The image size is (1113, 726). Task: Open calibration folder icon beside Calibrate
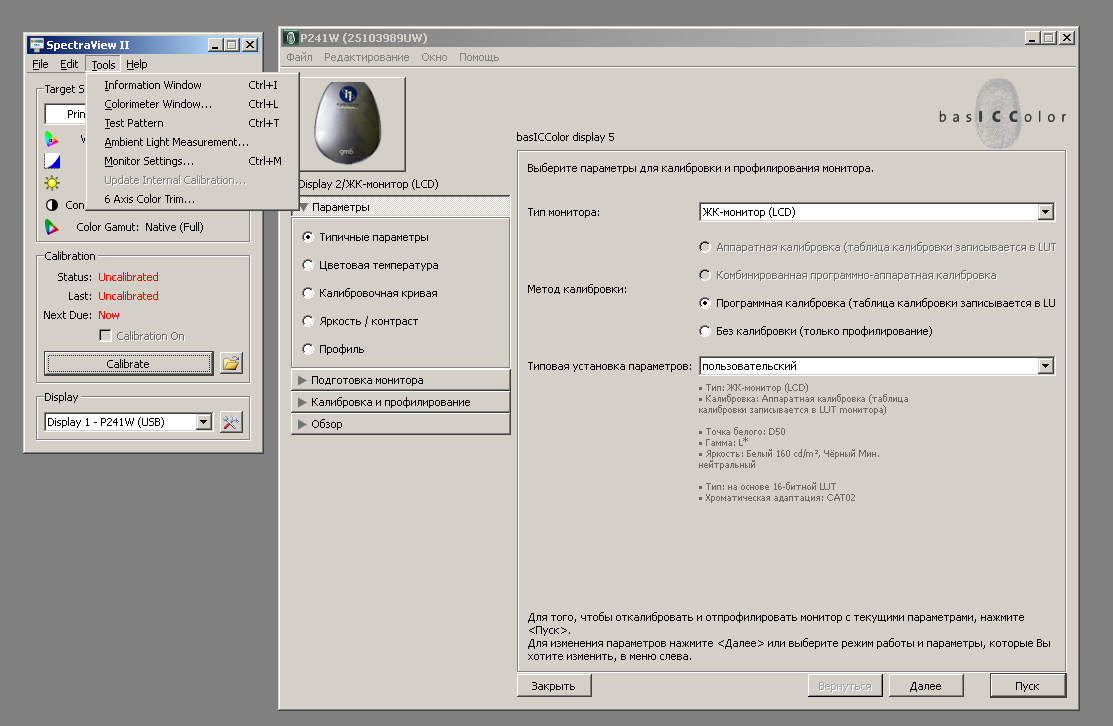tap(231, 363)
